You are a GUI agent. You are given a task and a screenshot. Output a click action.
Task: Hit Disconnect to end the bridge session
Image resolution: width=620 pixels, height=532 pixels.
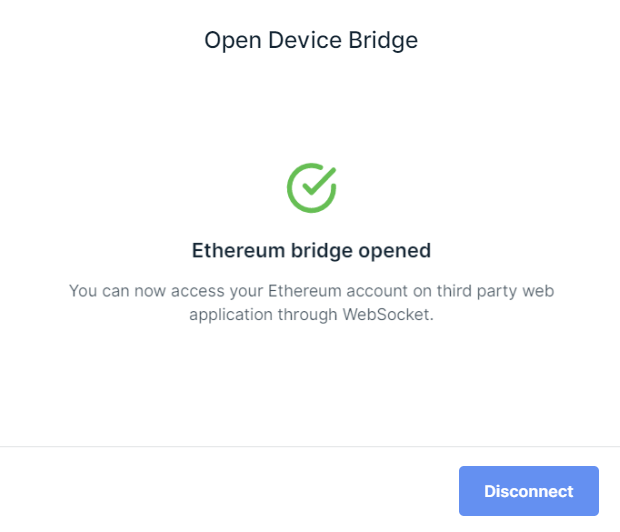pyautogui.click(x=528, y=491)
